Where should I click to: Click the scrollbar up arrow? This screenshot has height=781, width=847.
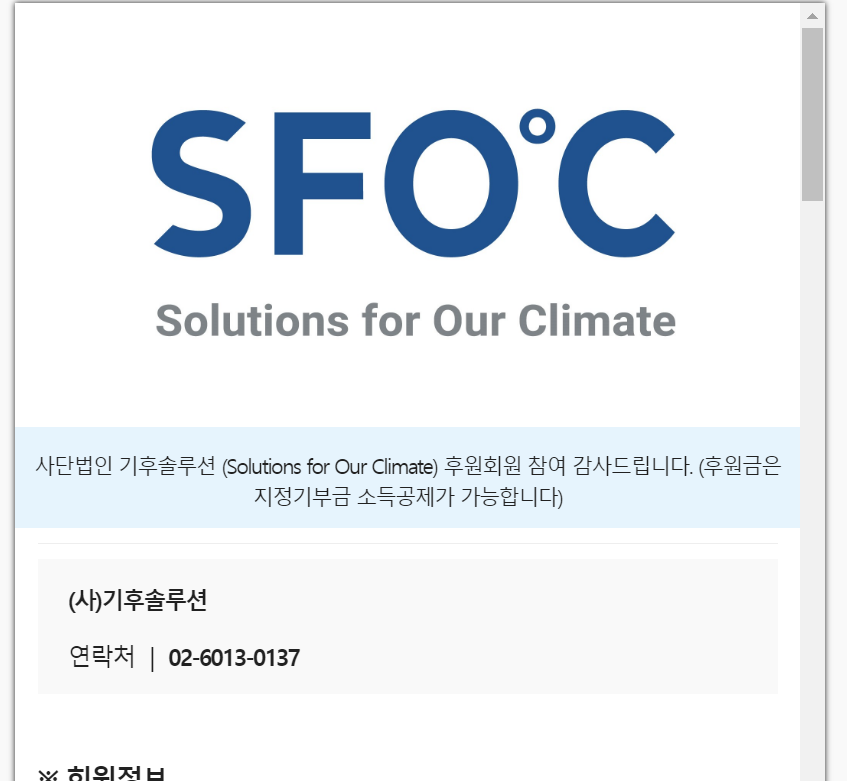pos(813,14)
